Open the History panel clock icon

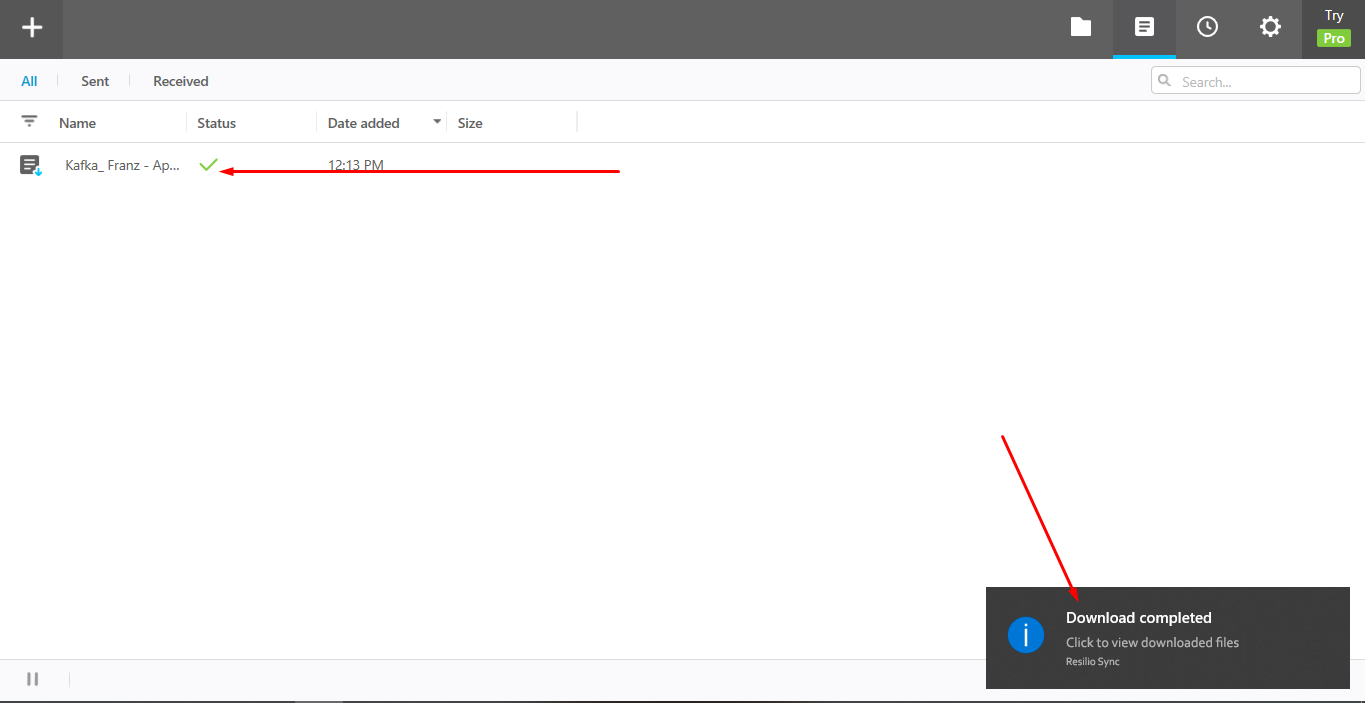point(1207,27)
